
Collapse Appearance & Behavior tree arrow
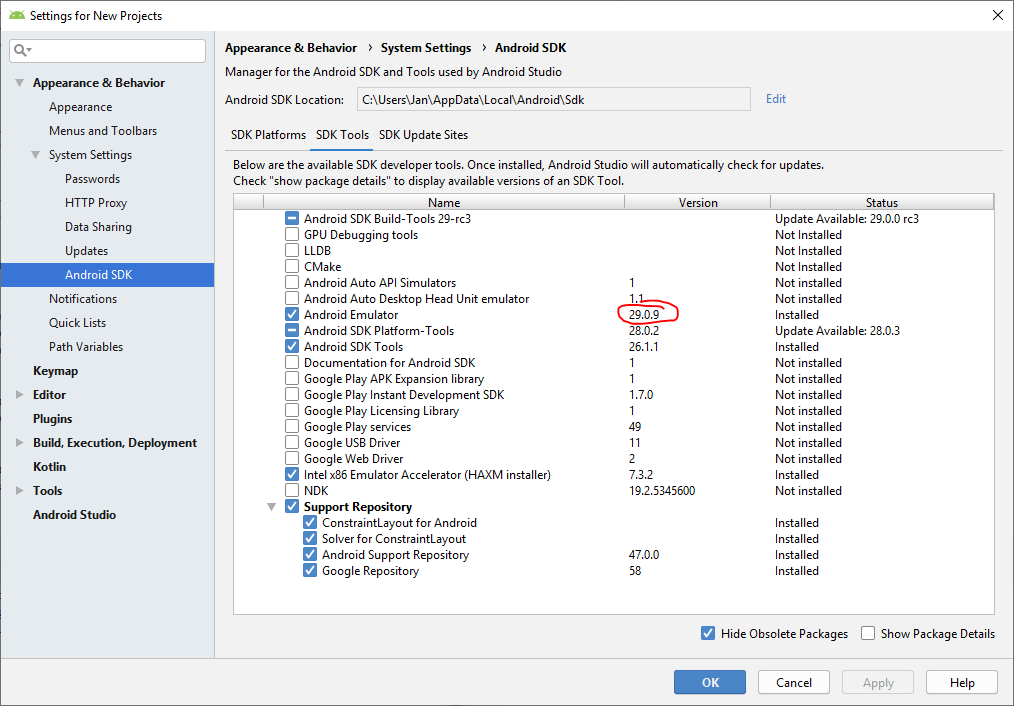(x=20, y=83)
